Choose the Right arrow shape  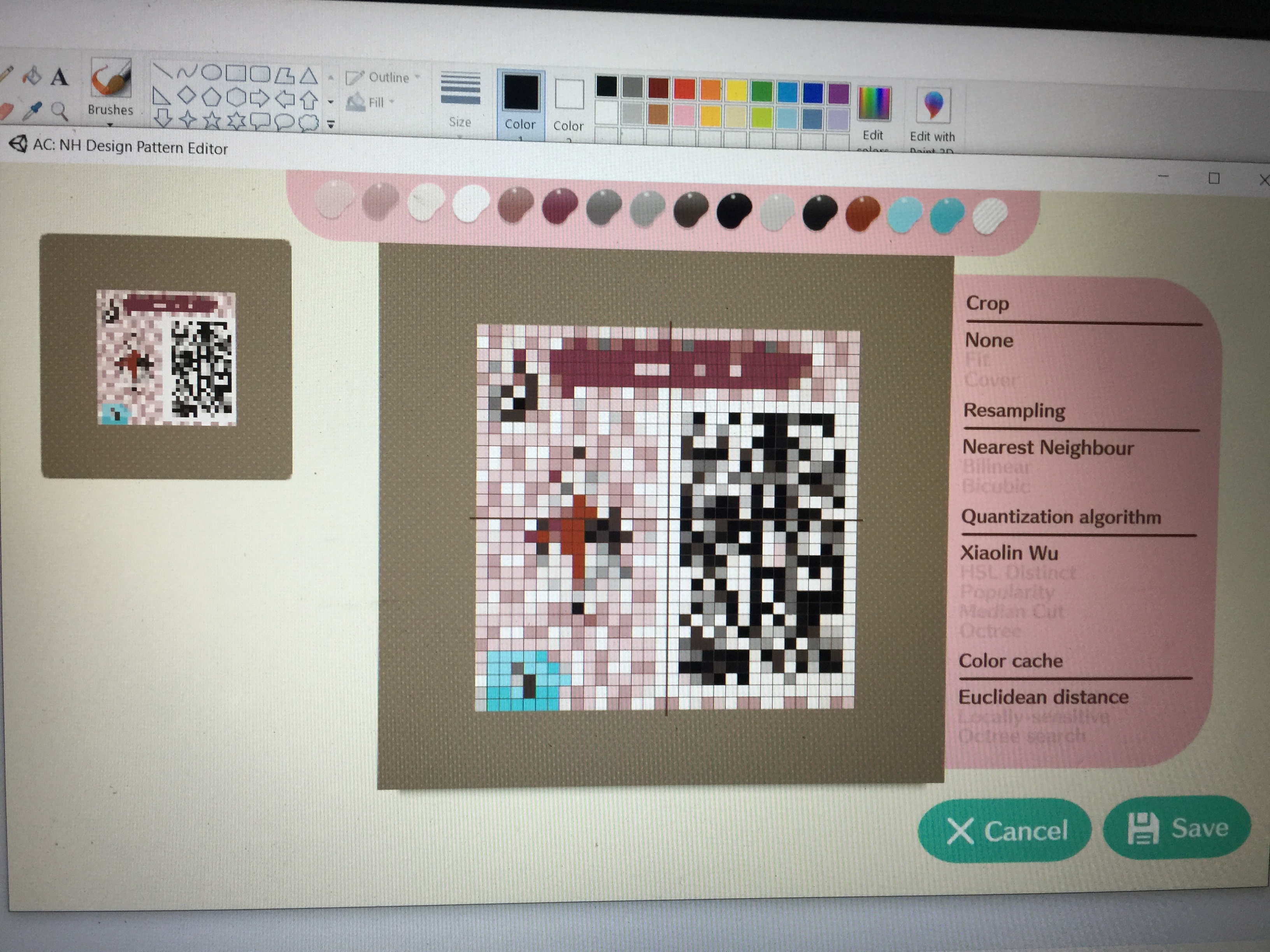pyautogui.click(x=260, y=98)
